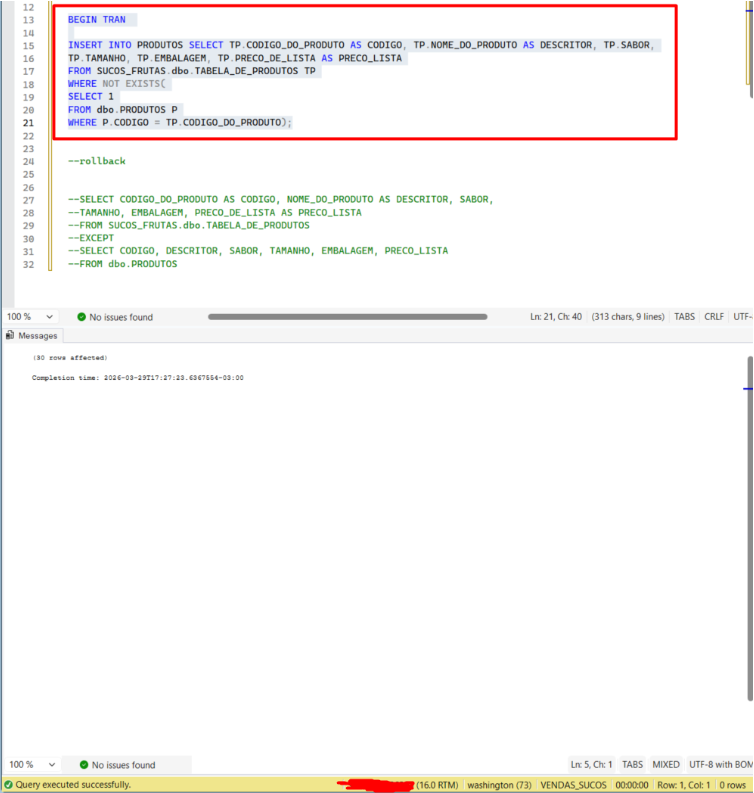Click the --rollback comment line

coord(97,161)
